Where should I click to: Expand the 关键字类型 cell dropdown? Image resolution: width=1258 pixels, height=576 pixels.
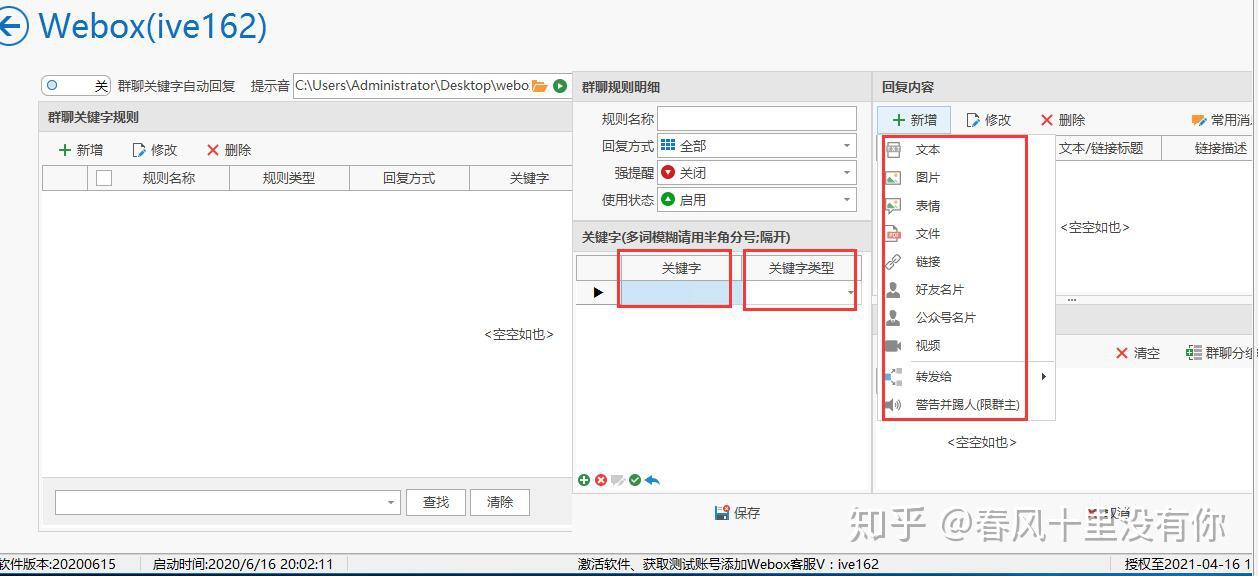(x=851, y=293)
